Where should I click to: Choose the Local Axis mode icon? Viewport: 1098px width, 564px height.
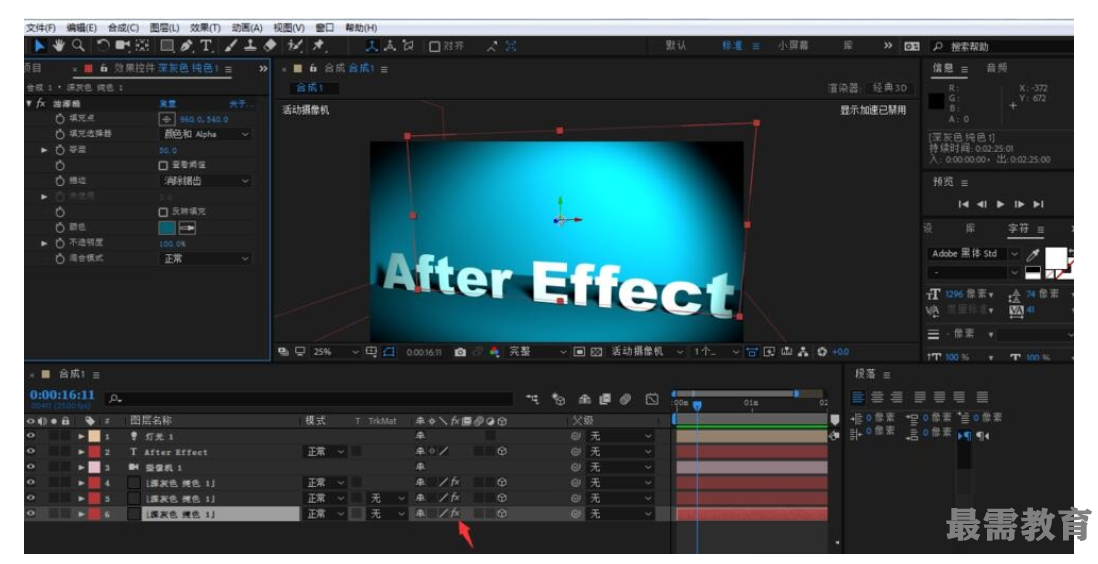tap(372, 46)
